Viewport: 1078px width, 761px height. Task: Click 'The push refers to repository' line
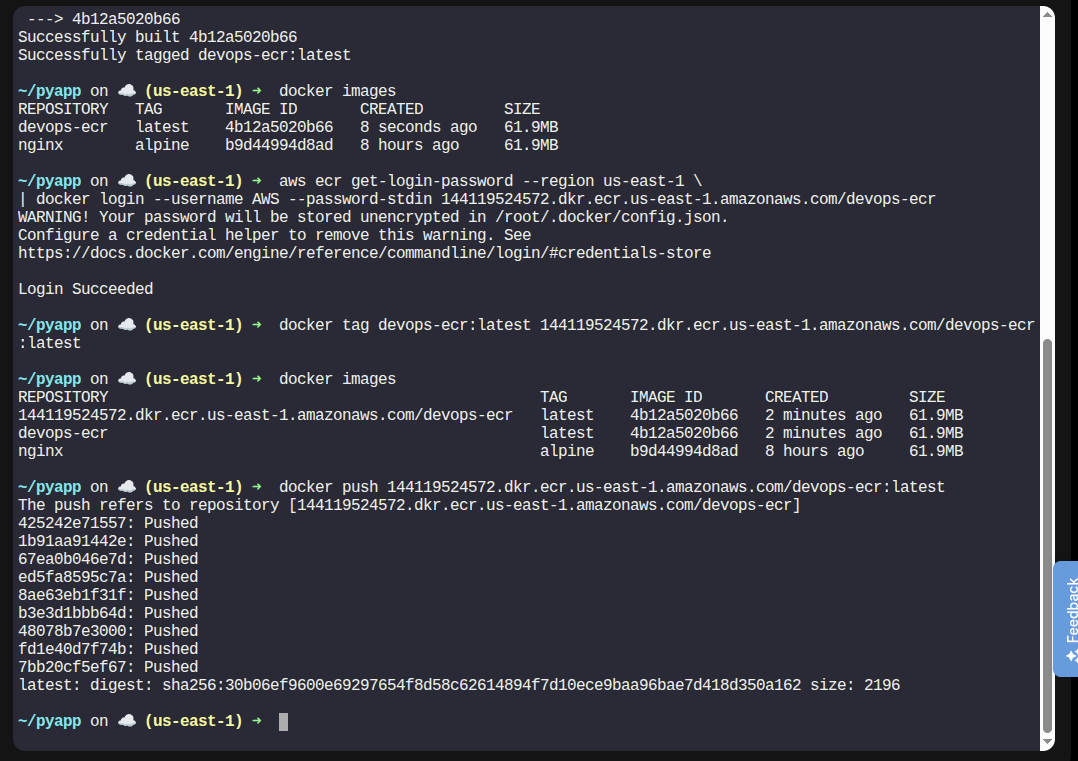[409, 505]
